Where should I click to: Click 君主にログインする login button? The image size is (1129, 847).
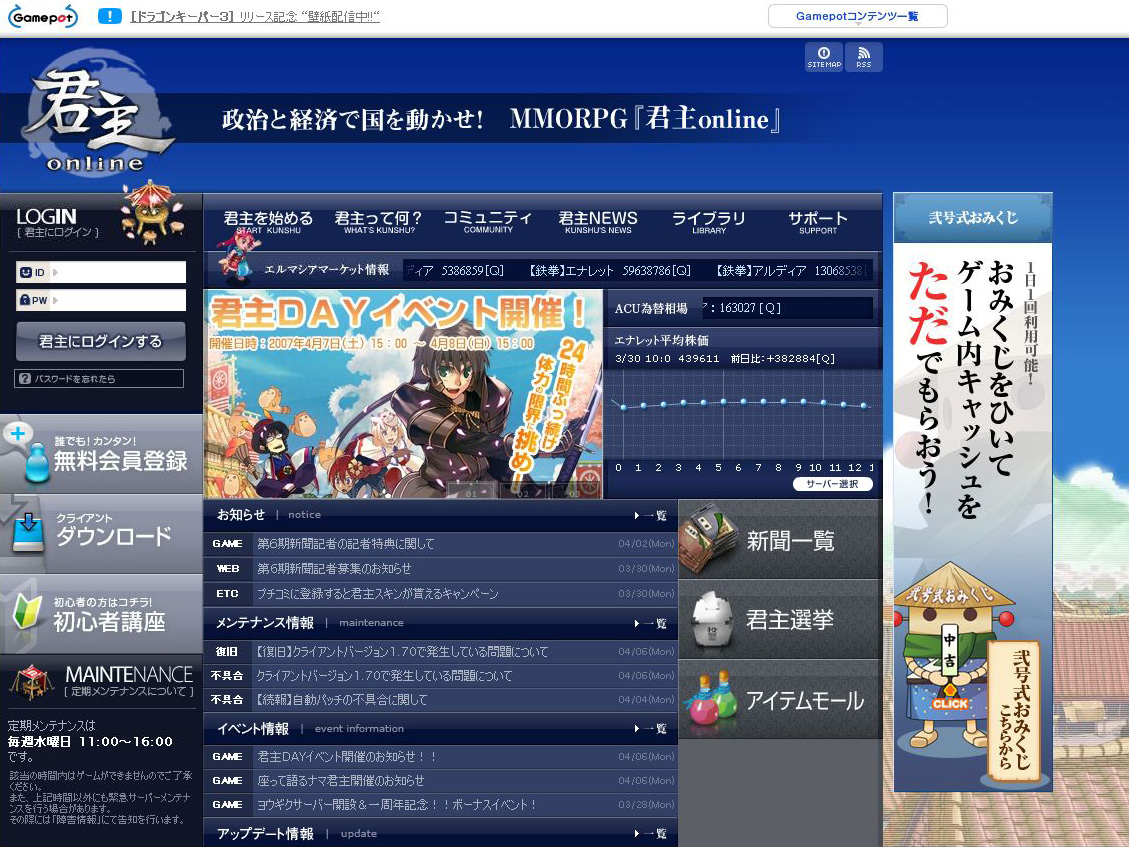tap(101, 341)
